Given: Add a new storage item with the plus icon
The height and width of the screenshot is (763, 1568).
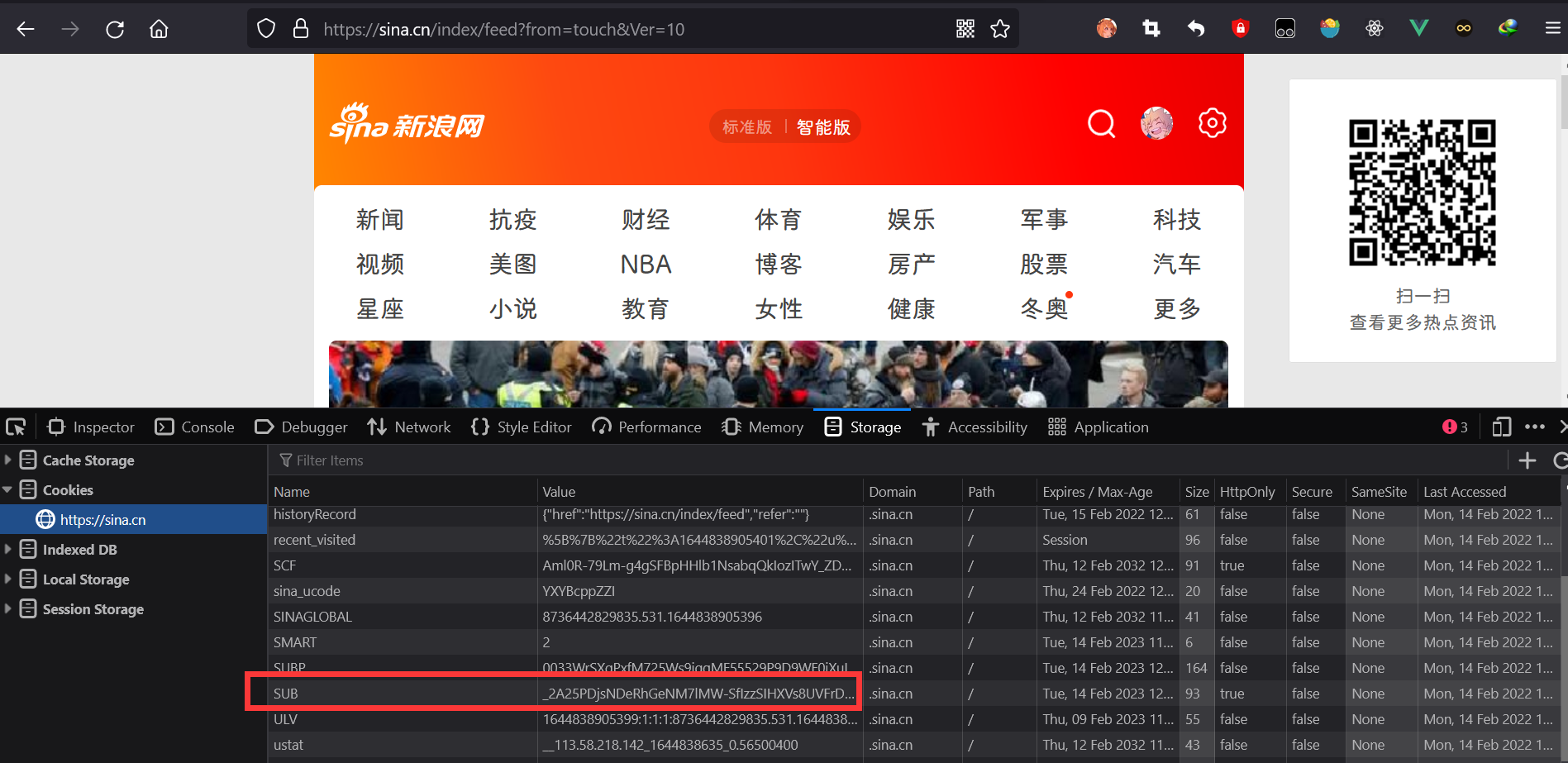Looking at the screenshot, I should pos(1527,460).
